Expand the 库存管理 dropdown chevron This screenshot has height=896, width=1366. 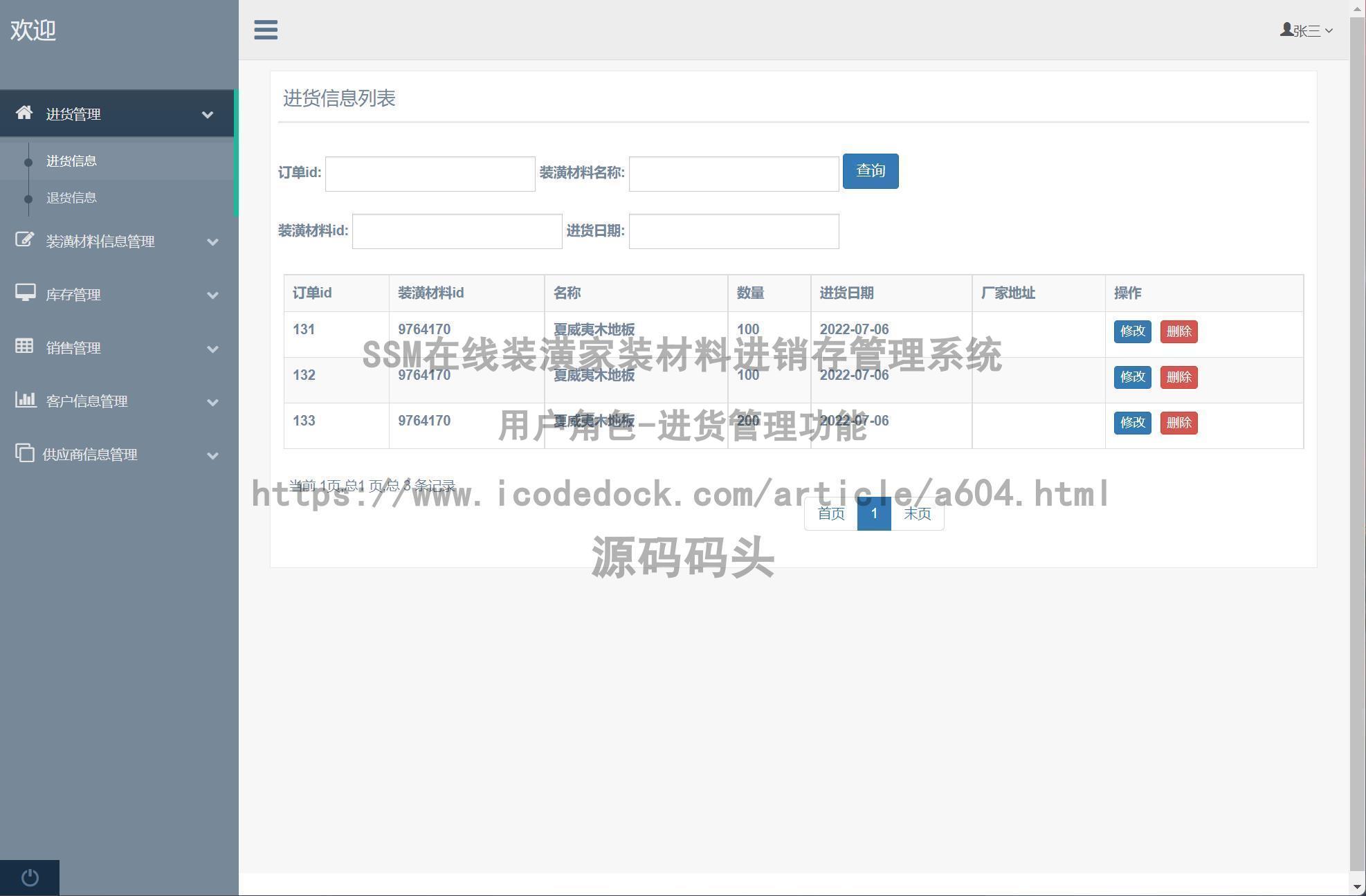click(212, 295)
